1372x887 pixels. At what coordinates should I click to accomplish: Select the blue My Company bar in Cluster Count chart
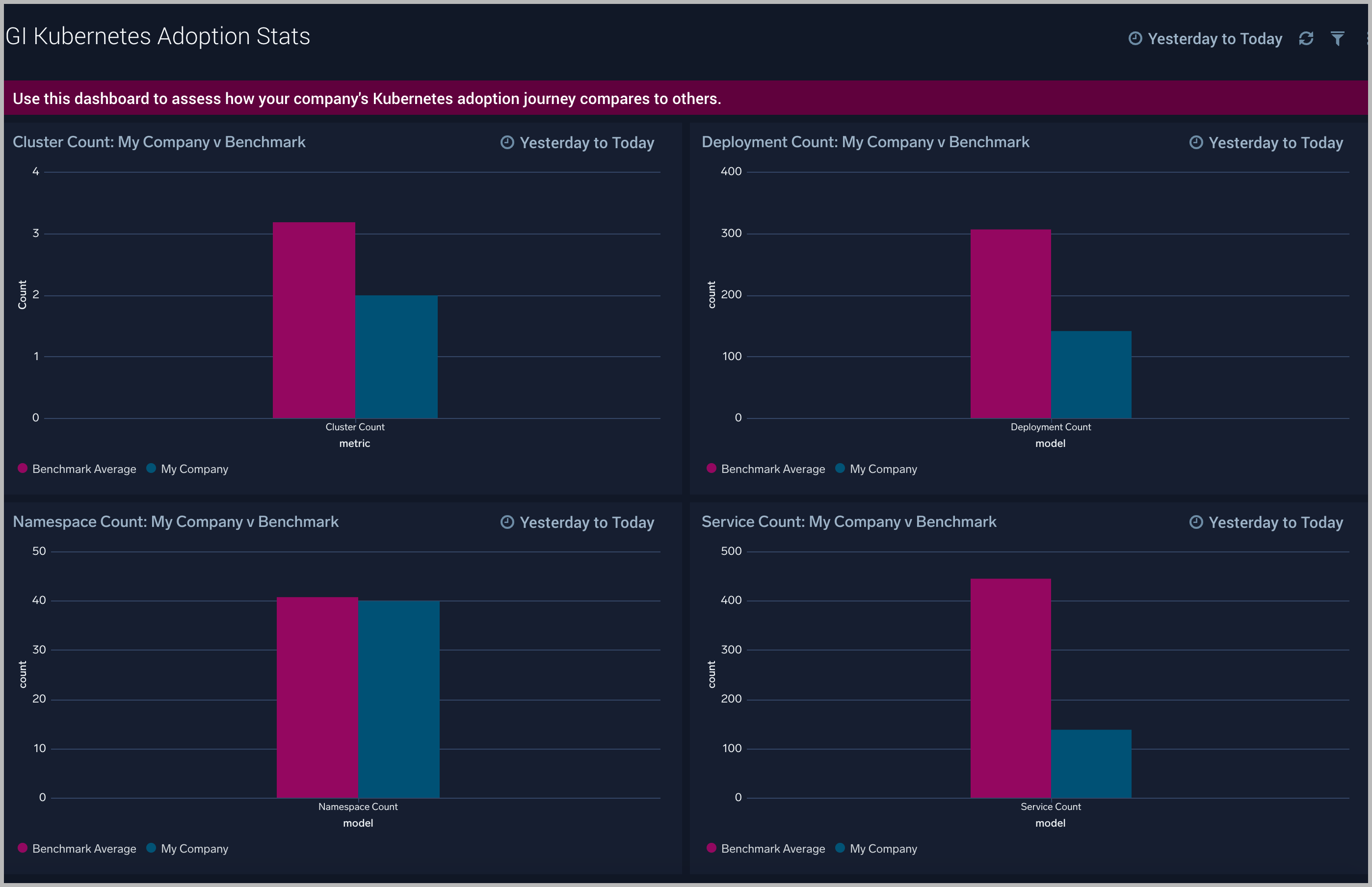(x=396, y=357)
